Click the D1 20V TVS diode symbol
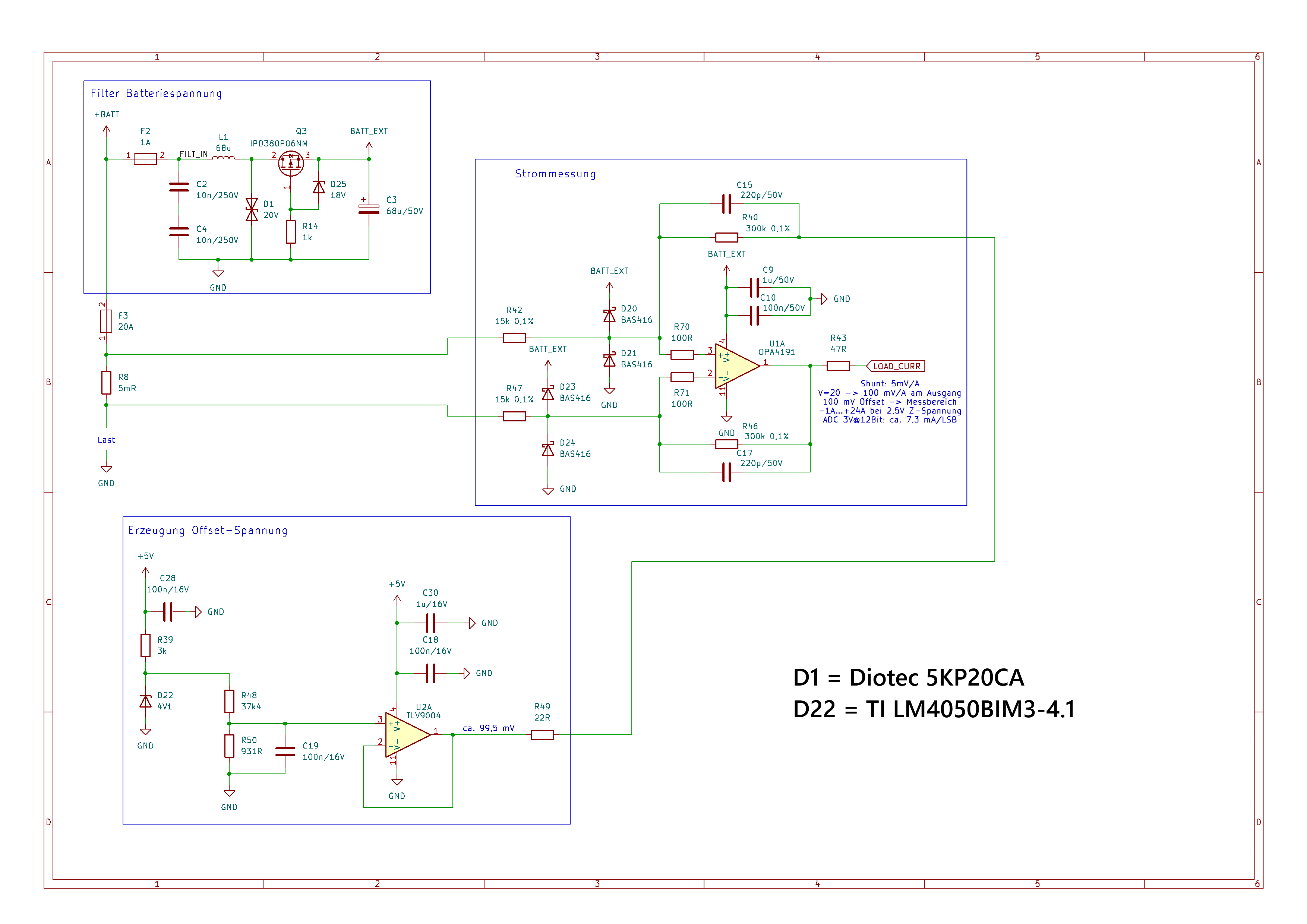The image size is (1307, 924). click(251, 209)
